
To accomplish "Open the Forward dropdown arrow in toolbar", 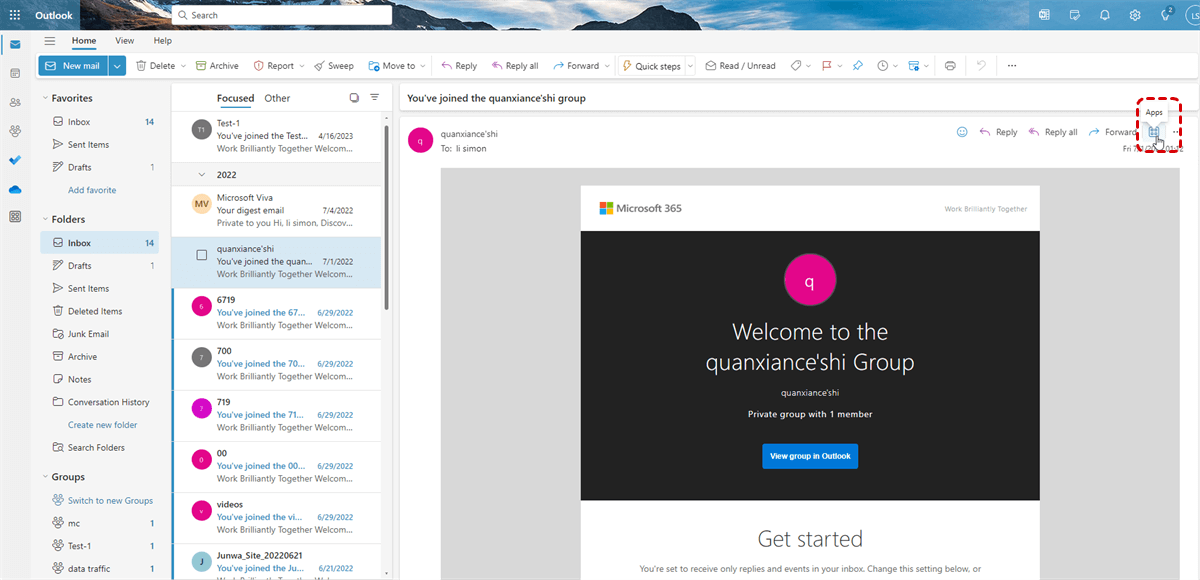I will point(607,66).
